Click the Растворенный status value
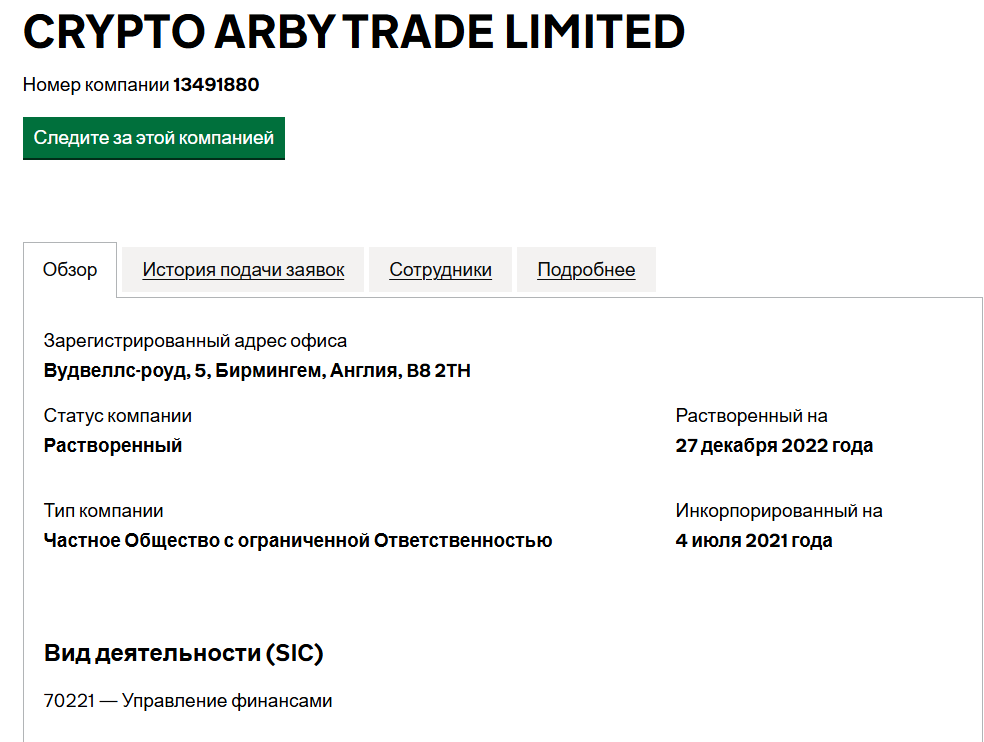This screenshot has width=984, height=742. click(x=110, y=446)
